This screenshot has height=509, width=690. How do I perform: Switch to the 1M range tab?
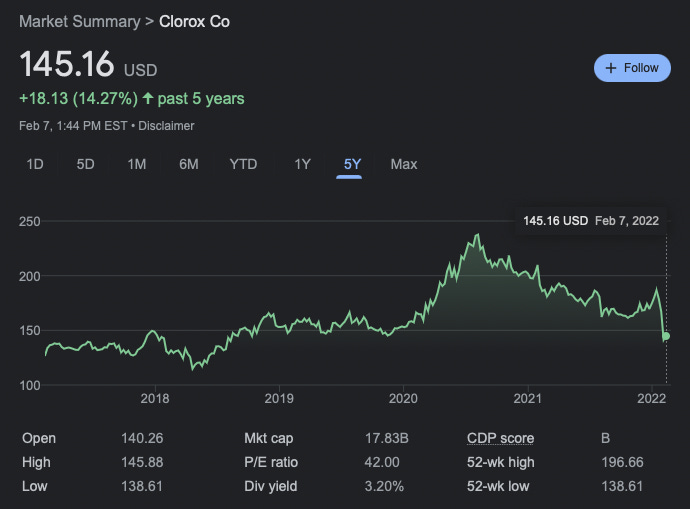point(136,164)
